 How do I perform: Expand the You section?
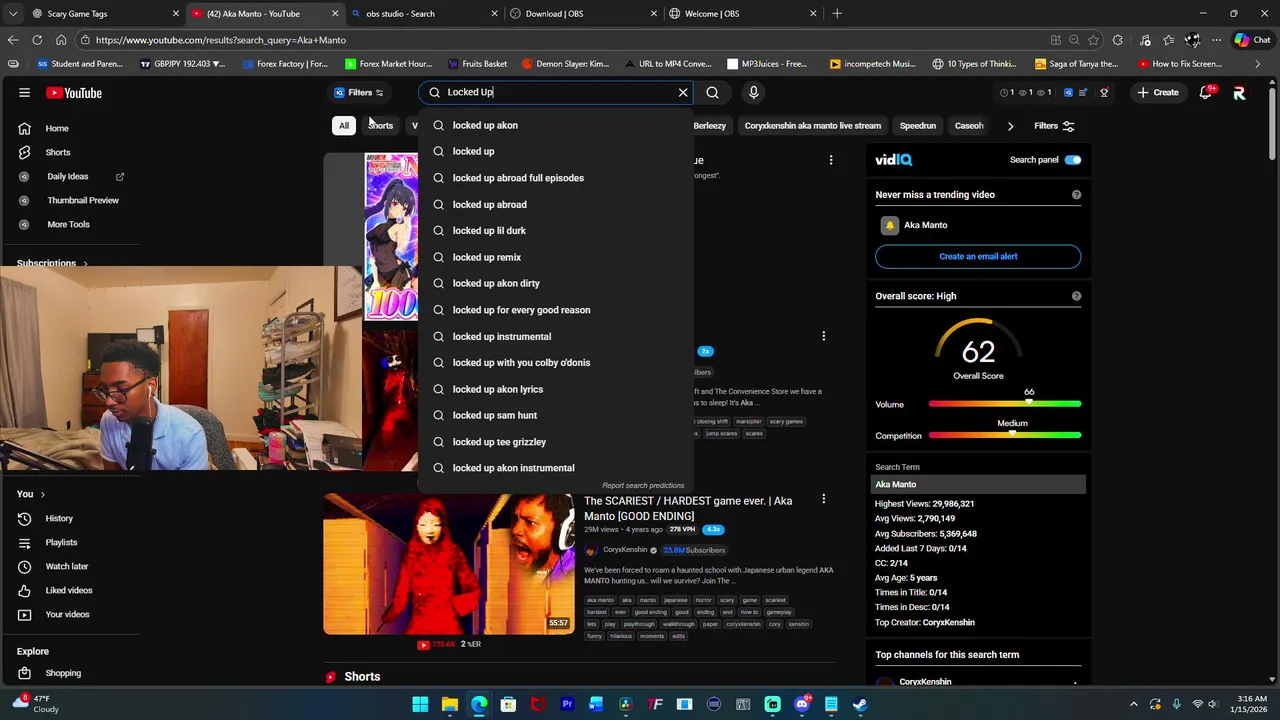point(31,494)
